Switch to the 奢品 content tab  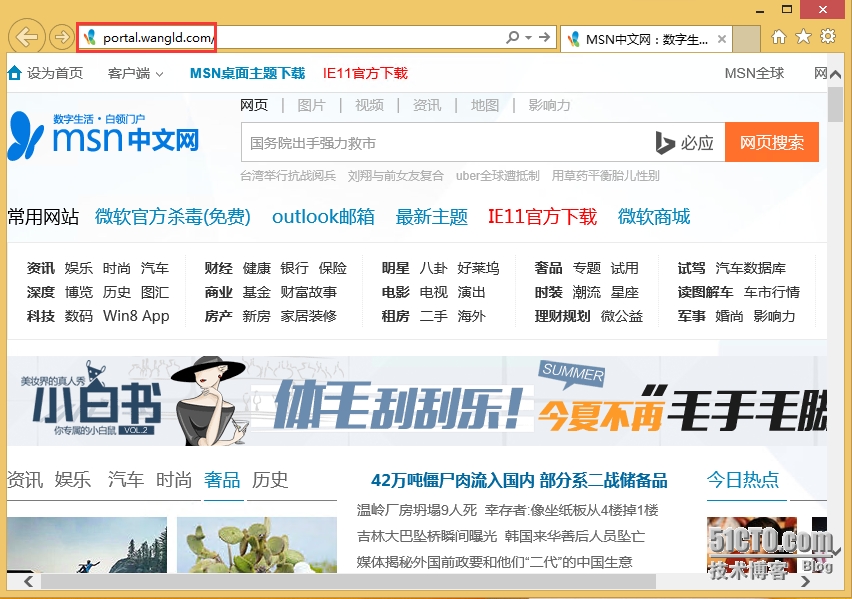pos(222,479)
